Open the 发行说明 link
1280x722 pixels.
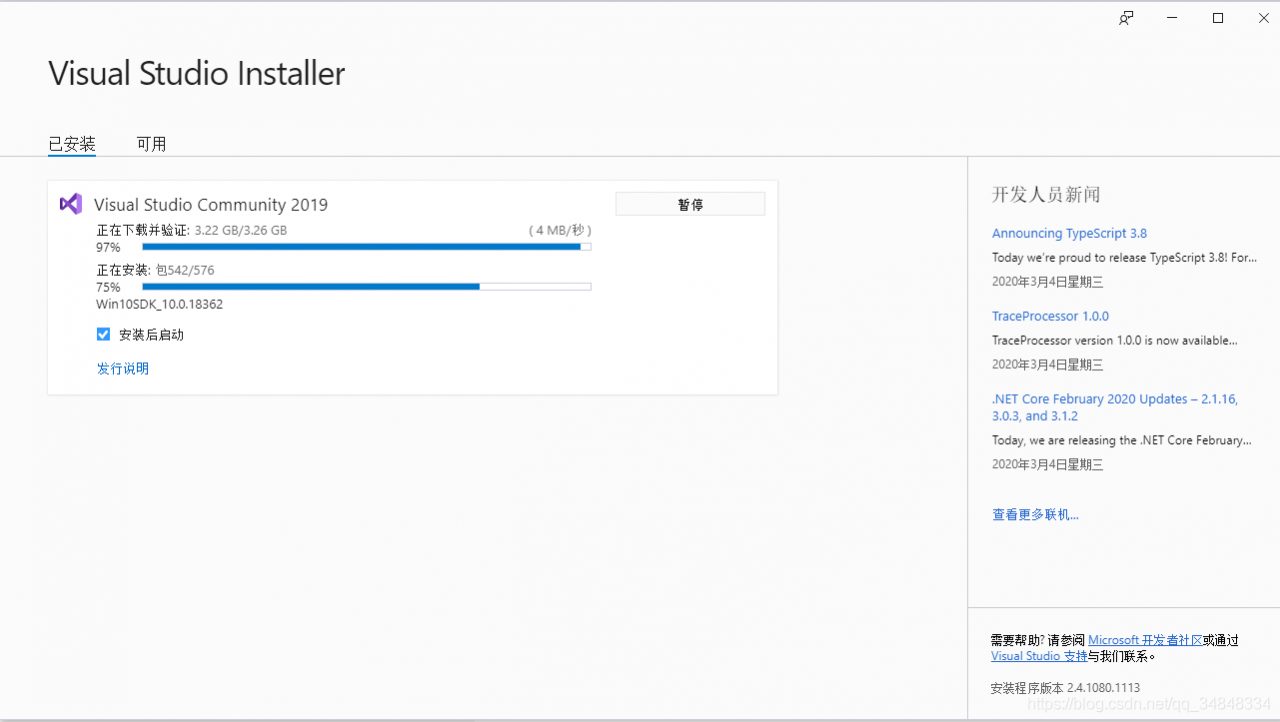click(123, 368)
